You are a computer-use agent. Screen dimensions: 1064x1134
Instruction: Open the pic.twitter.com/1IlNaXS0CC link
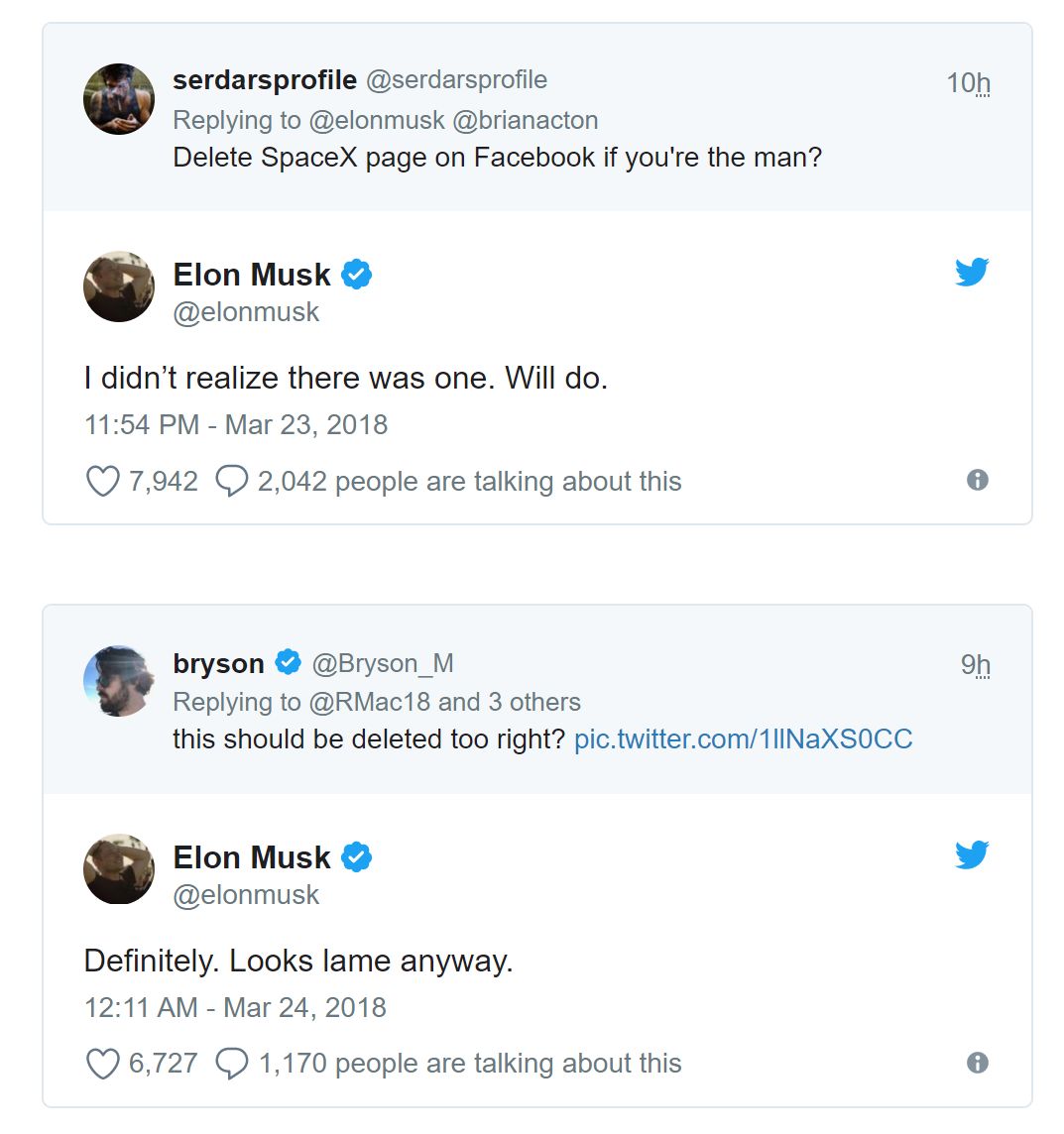[743, 739]
